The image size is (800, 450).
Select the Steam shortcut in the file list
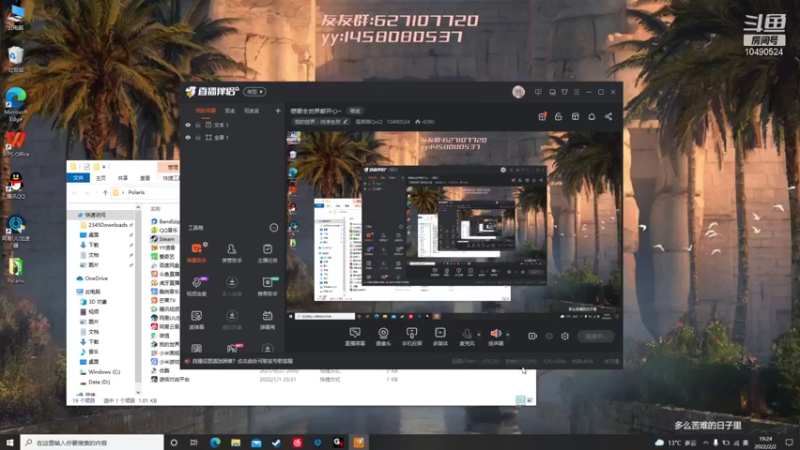pos(163,239)
